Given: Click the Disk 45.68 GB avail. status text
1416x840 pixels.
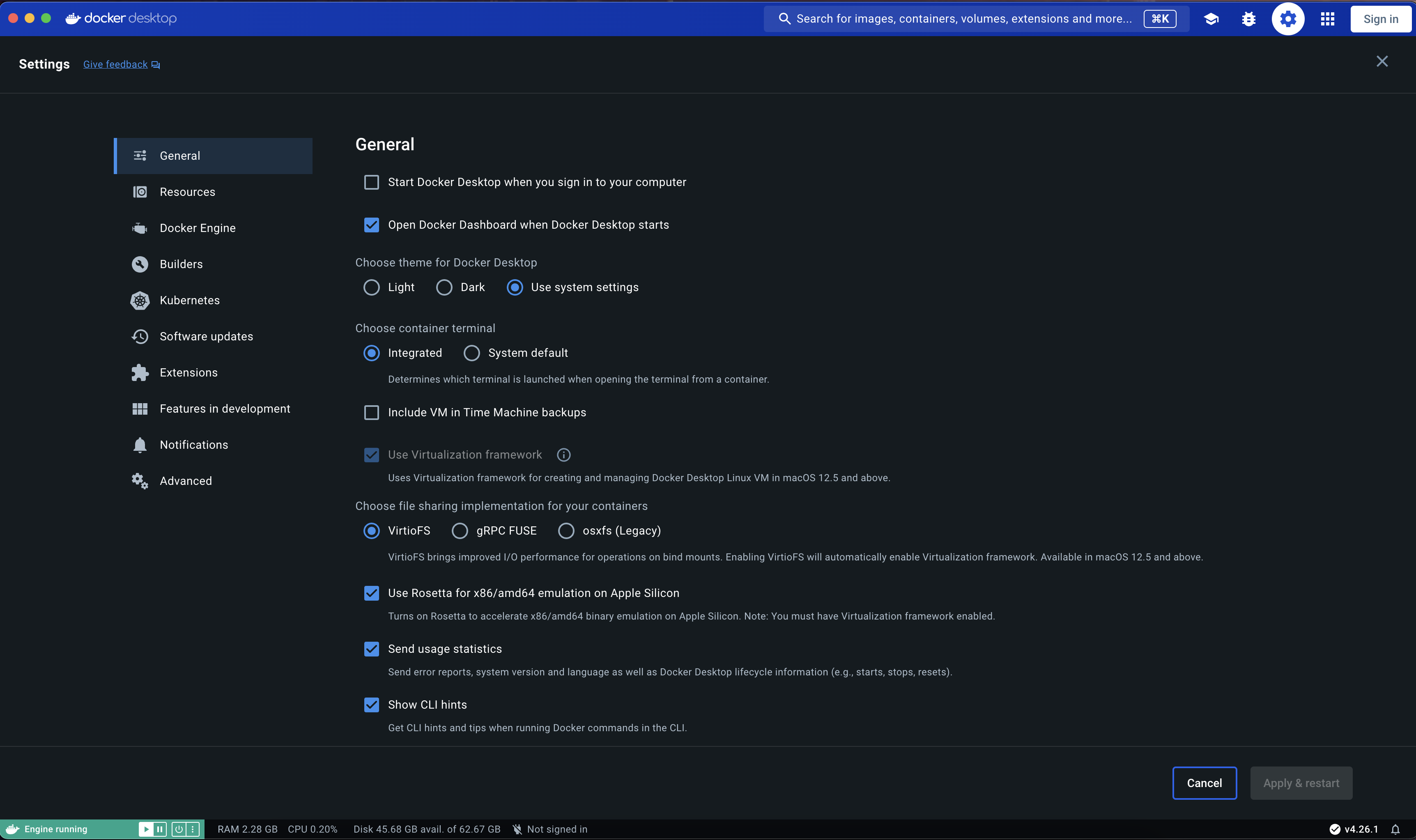Looking at the screenshot, I should point(427,829).
